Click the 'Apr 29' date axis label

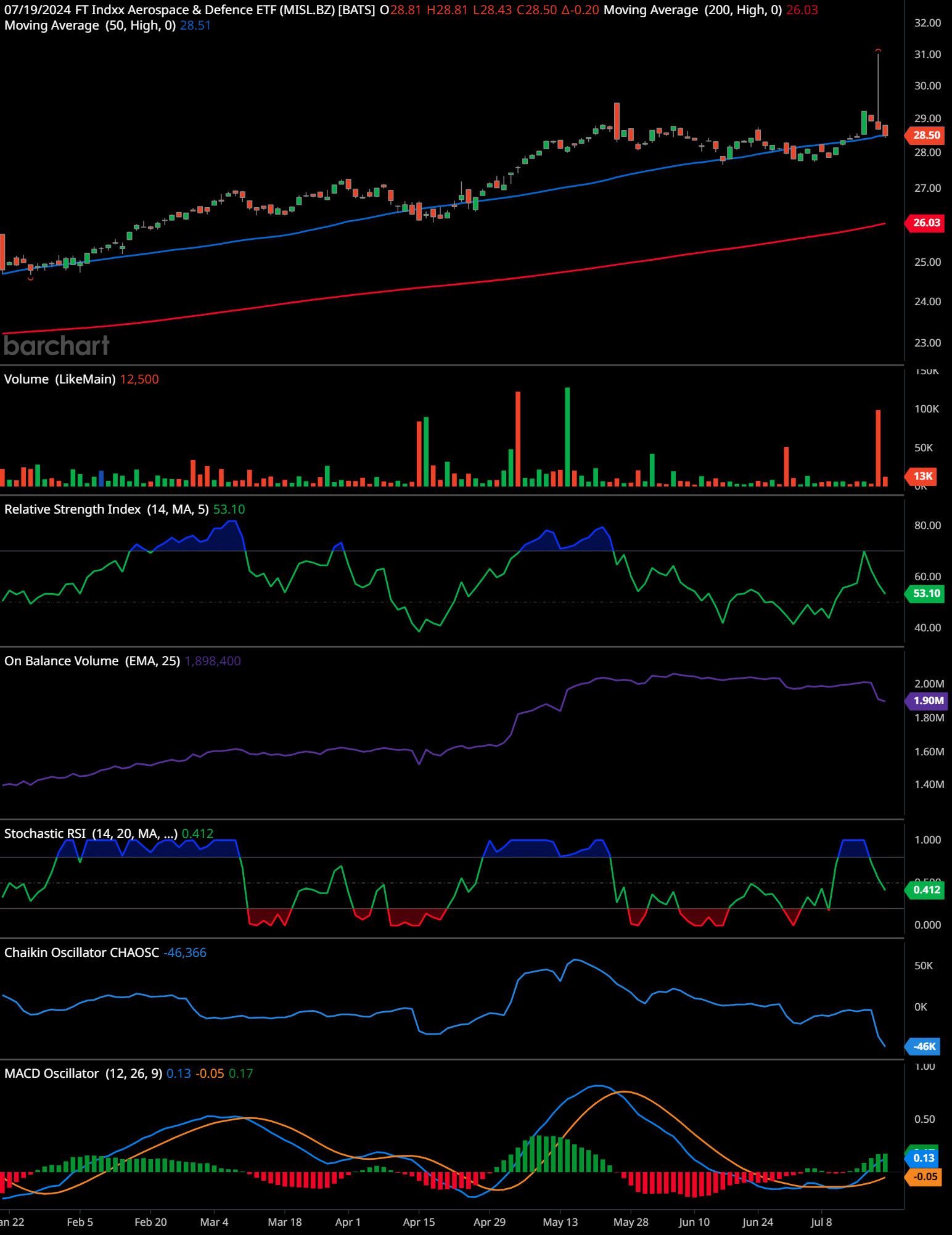point(490,1222)
